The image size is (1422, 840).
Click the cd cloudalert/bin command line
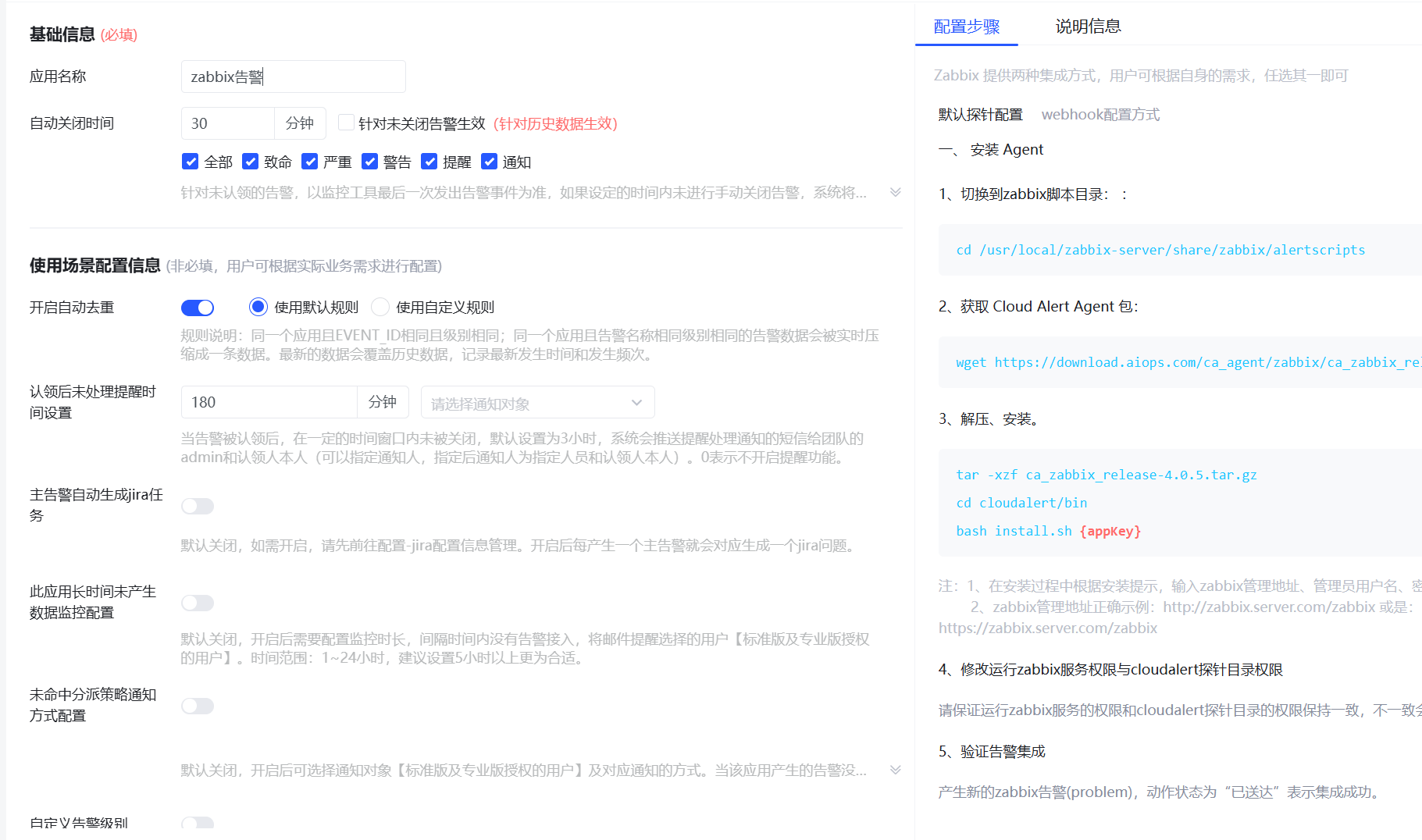click(x=1021, y=503)
